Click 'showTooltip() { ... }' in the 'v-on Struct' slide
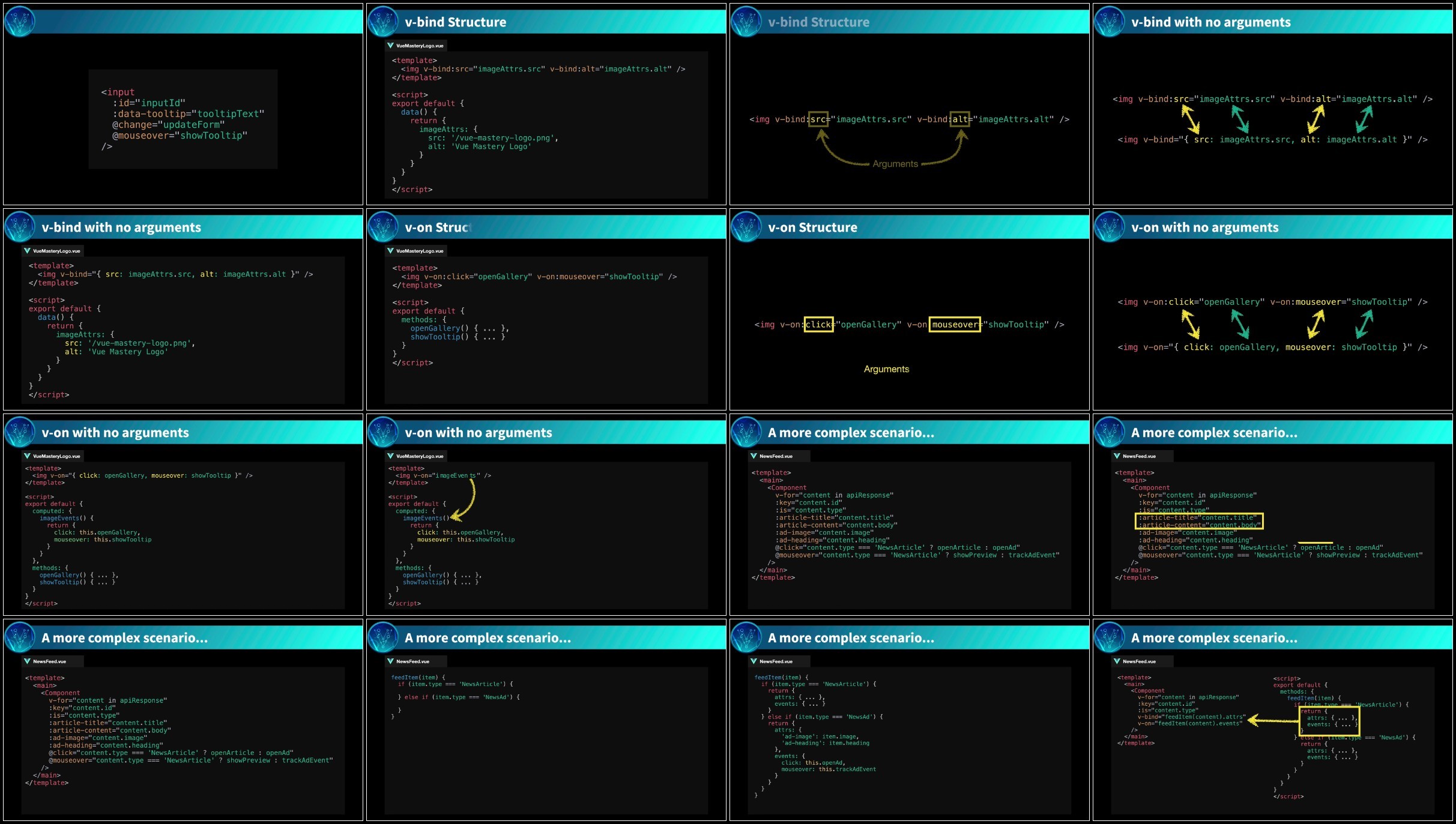Viewport: 1456px width, 824px height. point(458,337)
